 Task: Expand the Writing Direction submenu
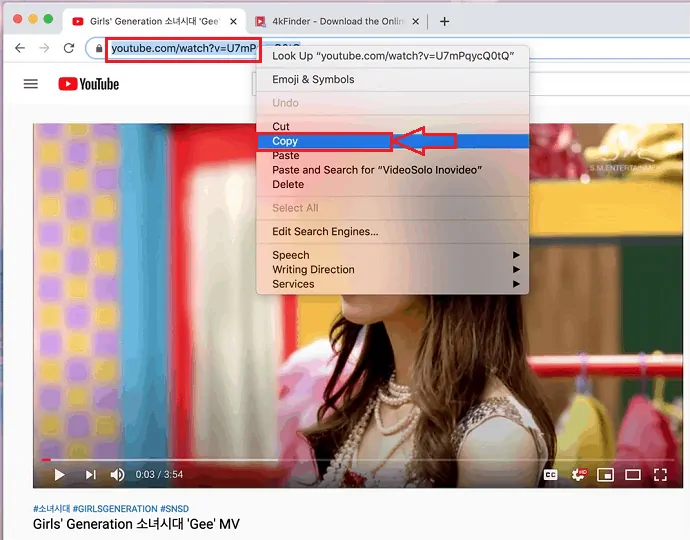pos(313,269)
